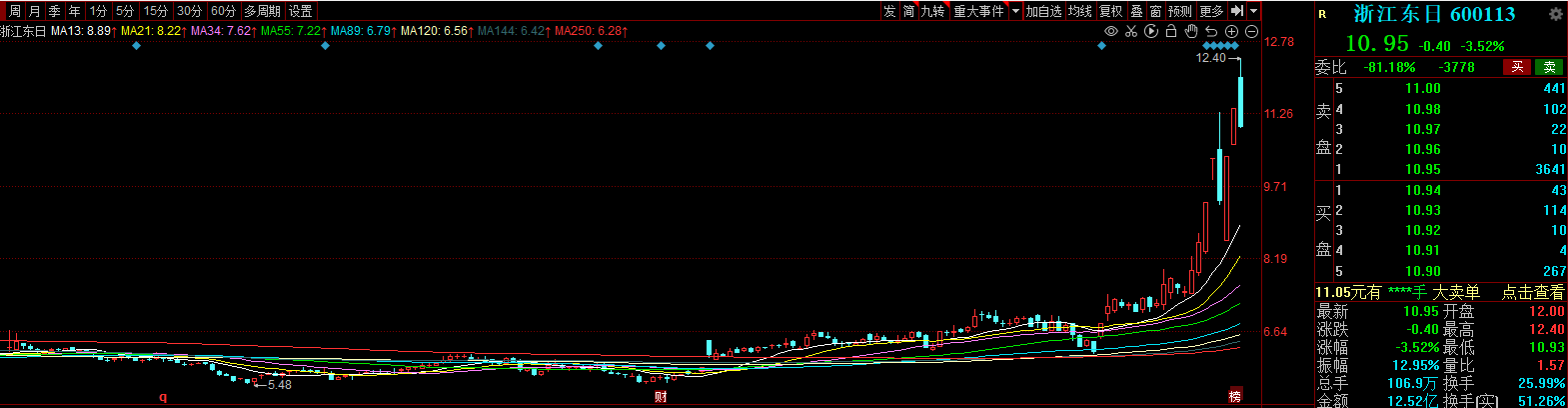Toggle the 九转 indicator button
Screen dimensions: 1568x408
(932, 10)
